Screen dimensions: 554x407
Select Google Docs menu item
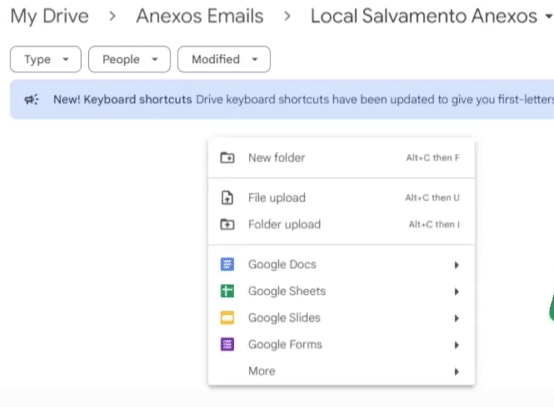[x=341, y=264]
